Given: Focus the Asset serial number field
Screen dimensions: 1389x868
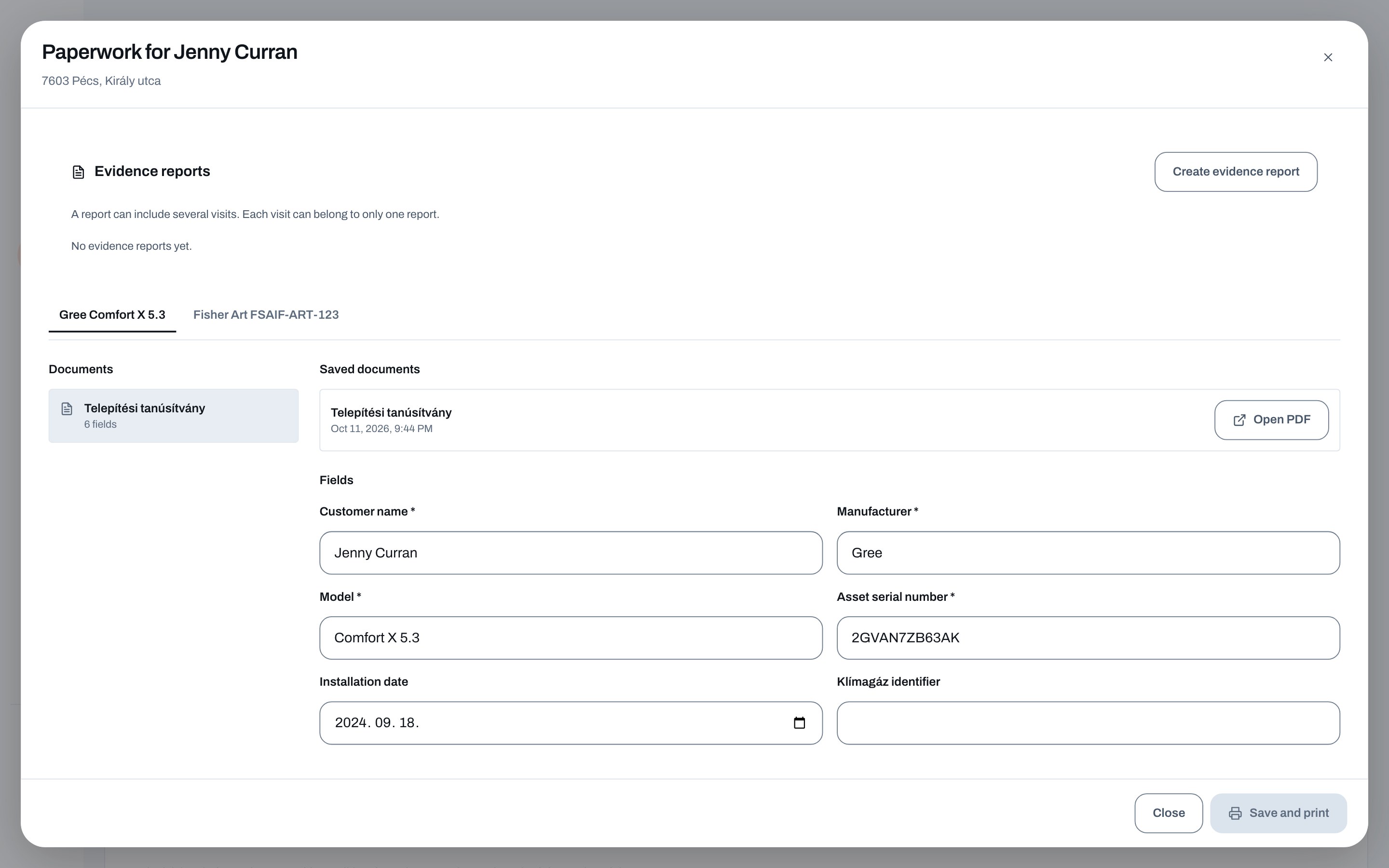Looking at the screenshot, I should [1088, 638].
